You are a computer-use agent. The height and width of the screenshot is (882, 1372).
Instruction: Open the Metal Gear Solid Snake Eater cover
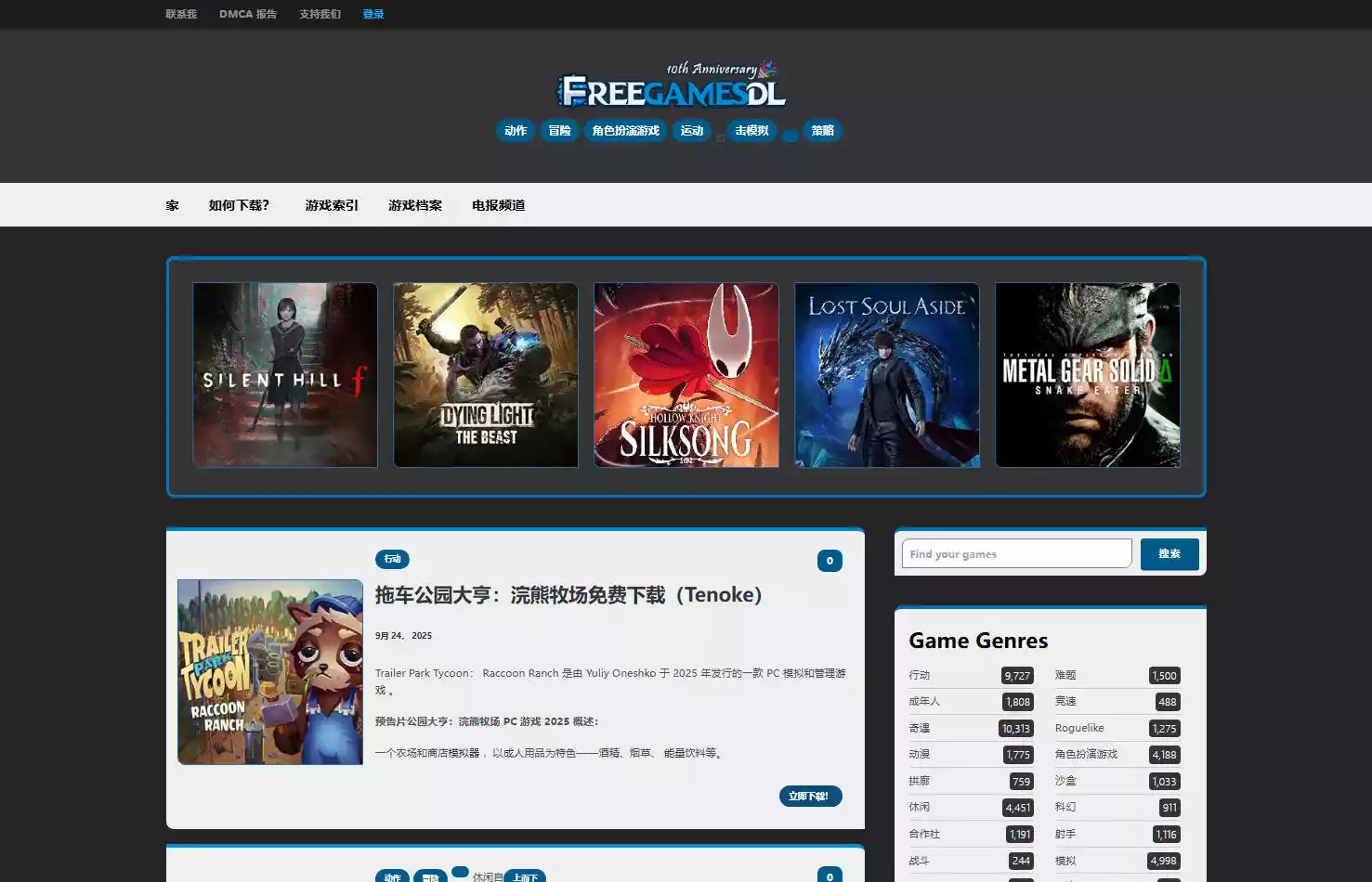(1088, 375)
